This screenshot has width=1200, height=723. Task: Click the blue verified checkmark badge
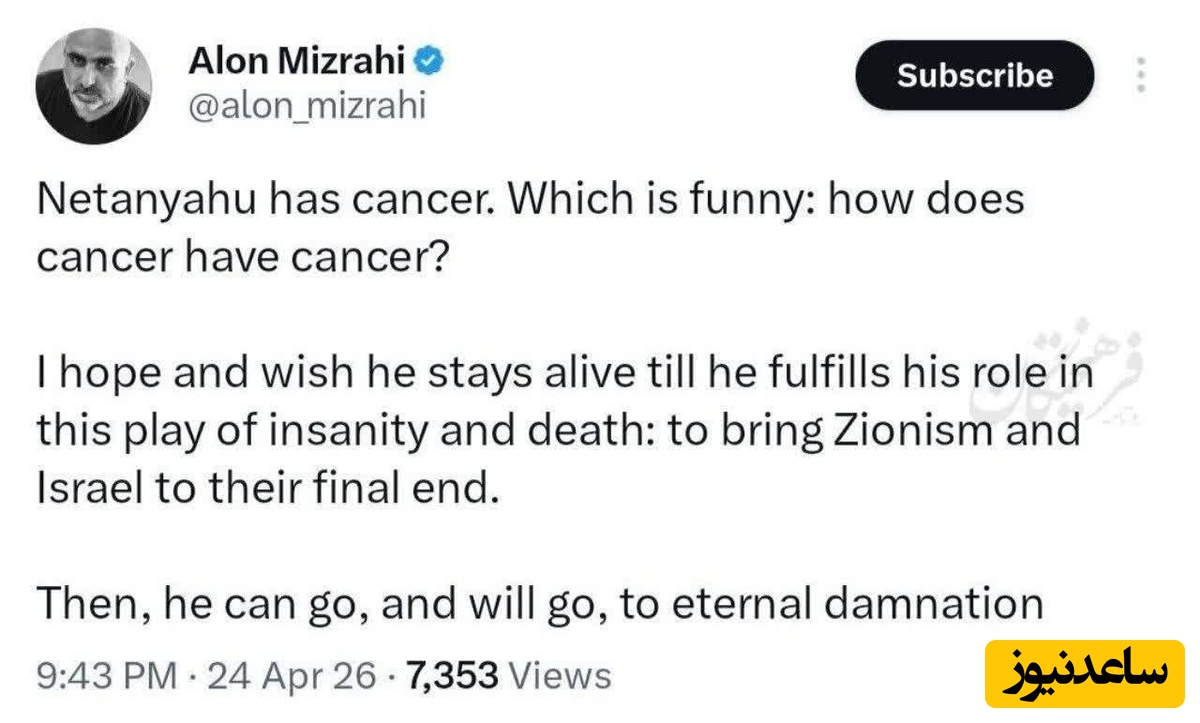point(430,62)
